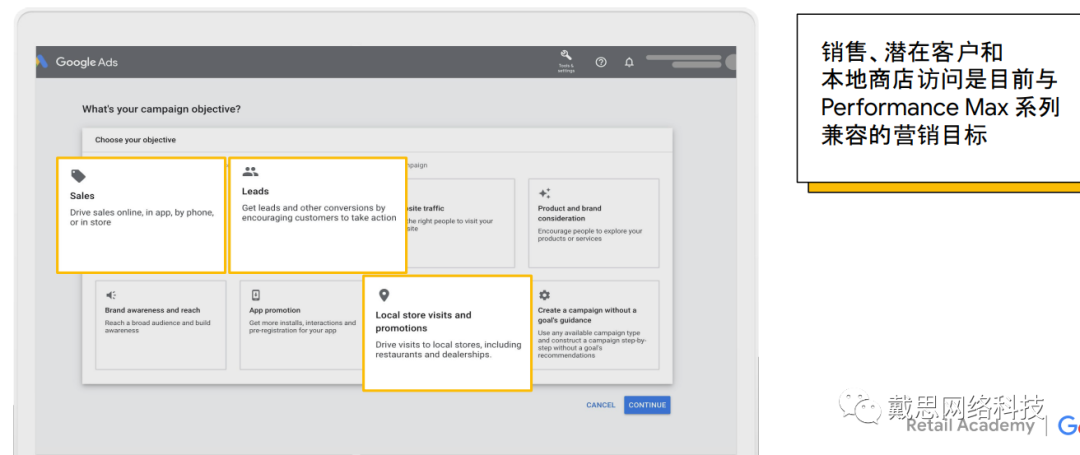The height and width of the screenshot is (455, 1080).
Task: Click the Leads people icon
Action: (251, 172)
